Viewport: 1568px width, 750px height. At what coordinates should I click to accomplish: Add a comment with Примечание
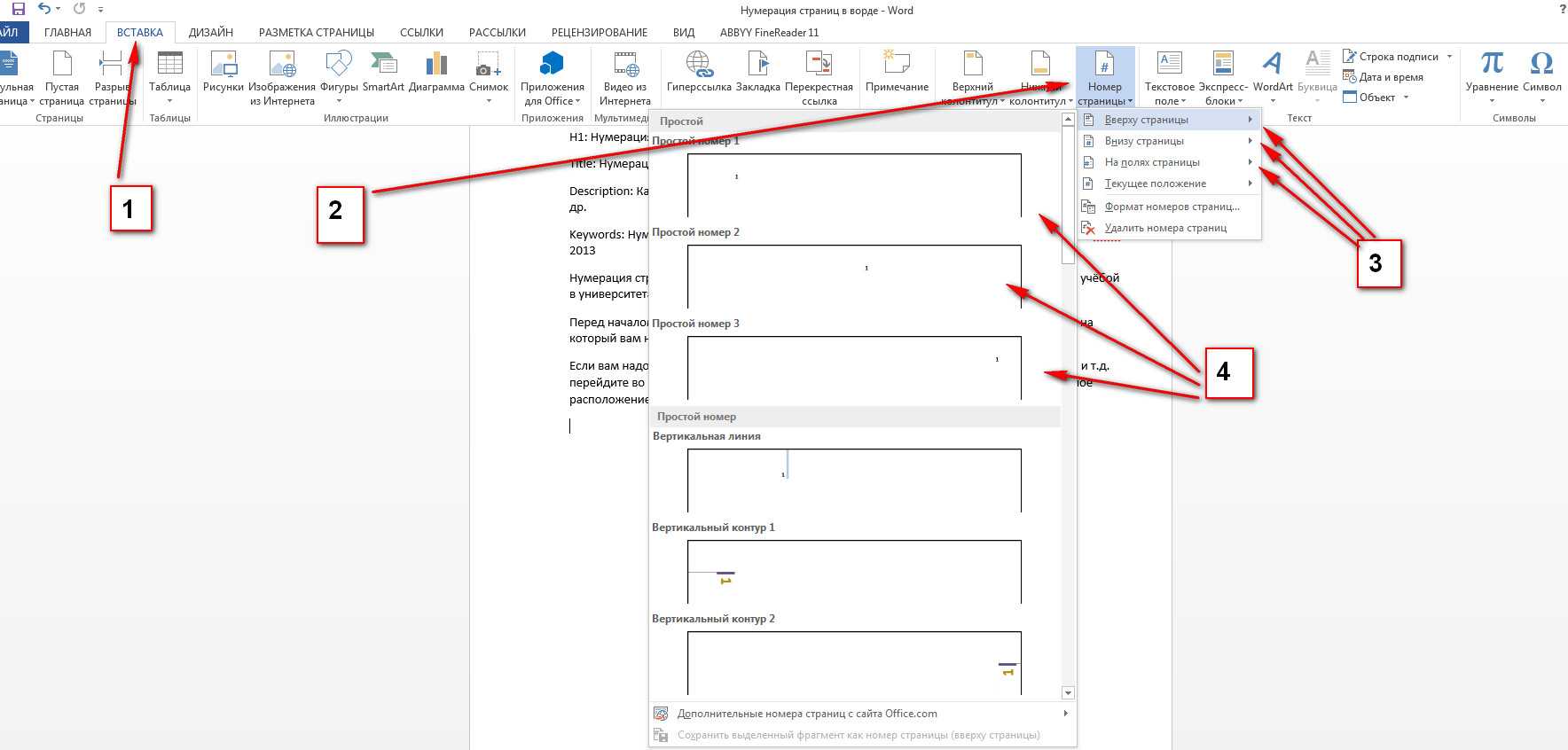897,73
